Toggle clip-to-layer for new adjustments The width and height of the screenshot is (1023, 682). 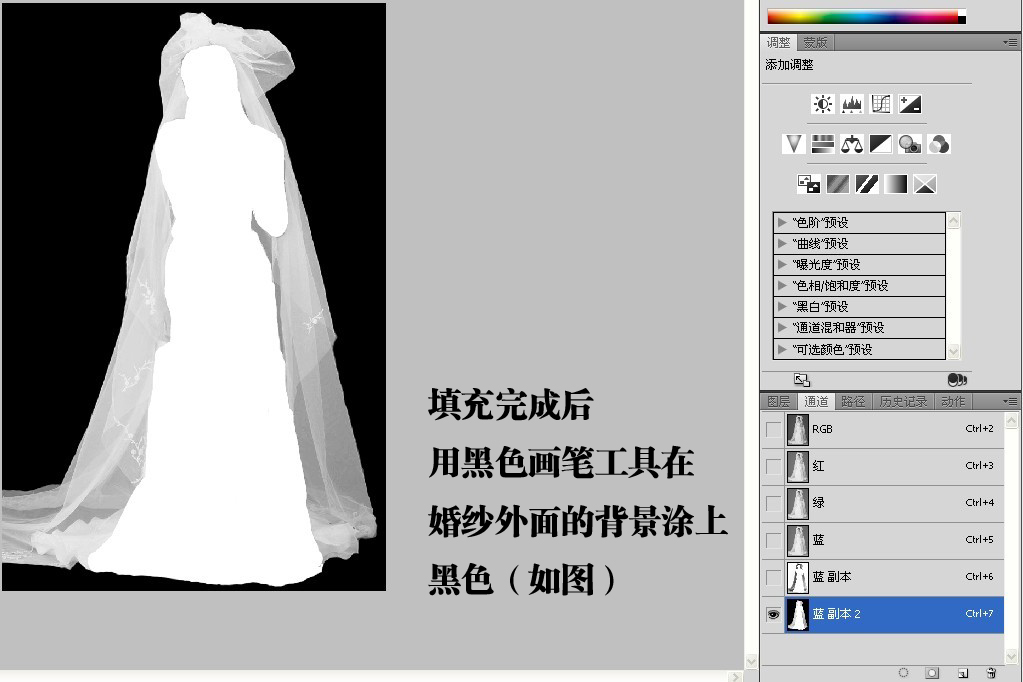[956, 380]
